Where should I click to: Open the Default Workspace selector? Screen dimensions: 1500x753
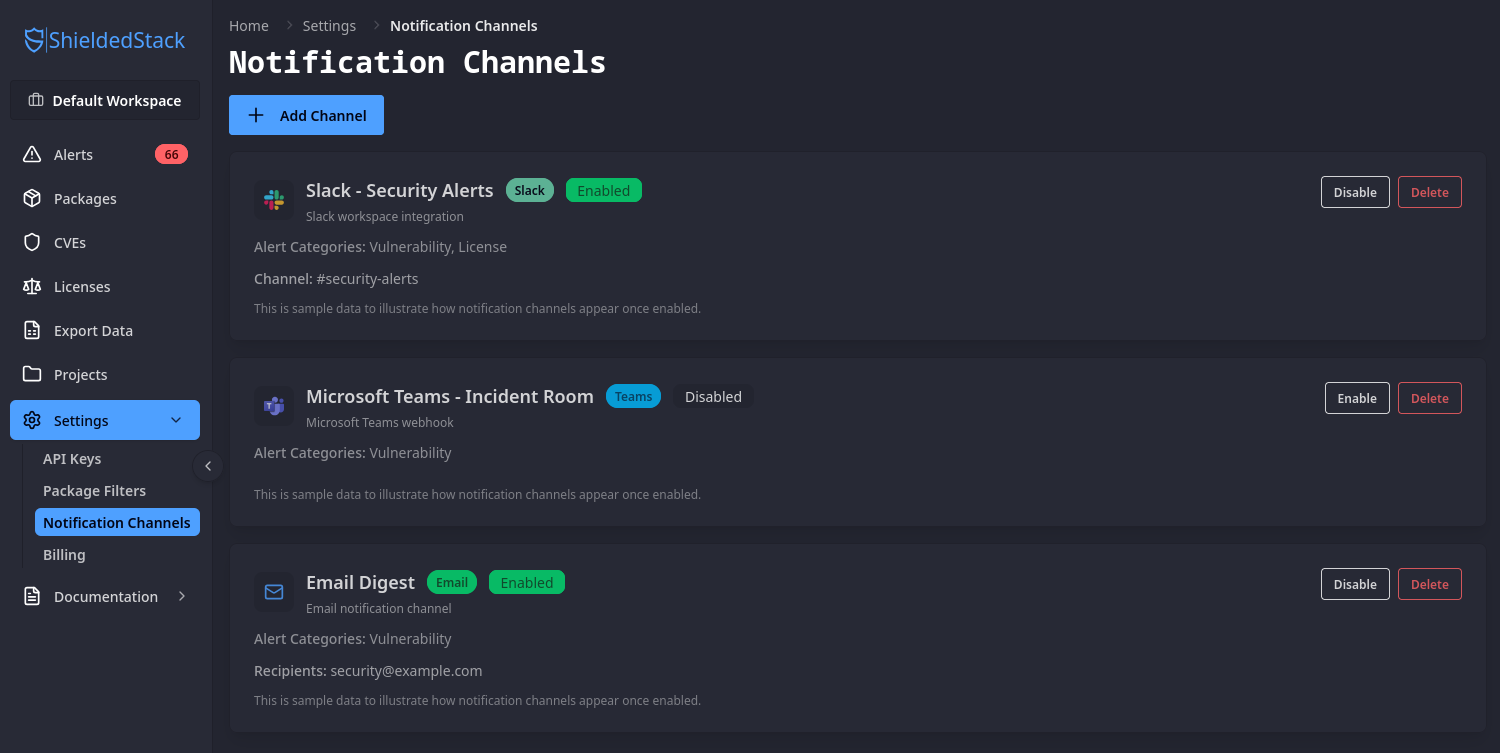pyautogui.click(x=104, y=100)
